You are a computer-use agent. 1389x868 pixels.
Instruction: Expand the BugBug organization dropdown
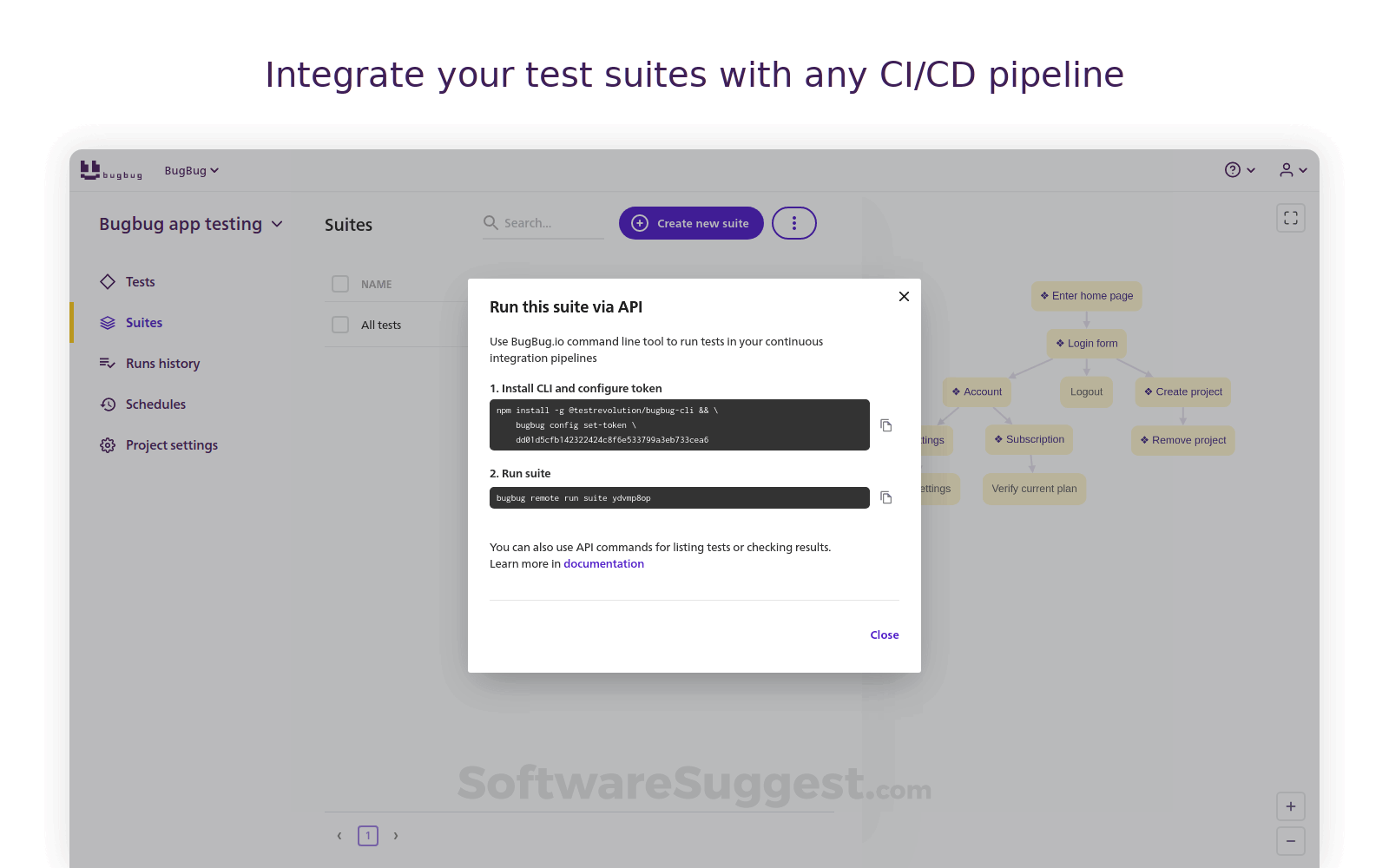[191, 170]
